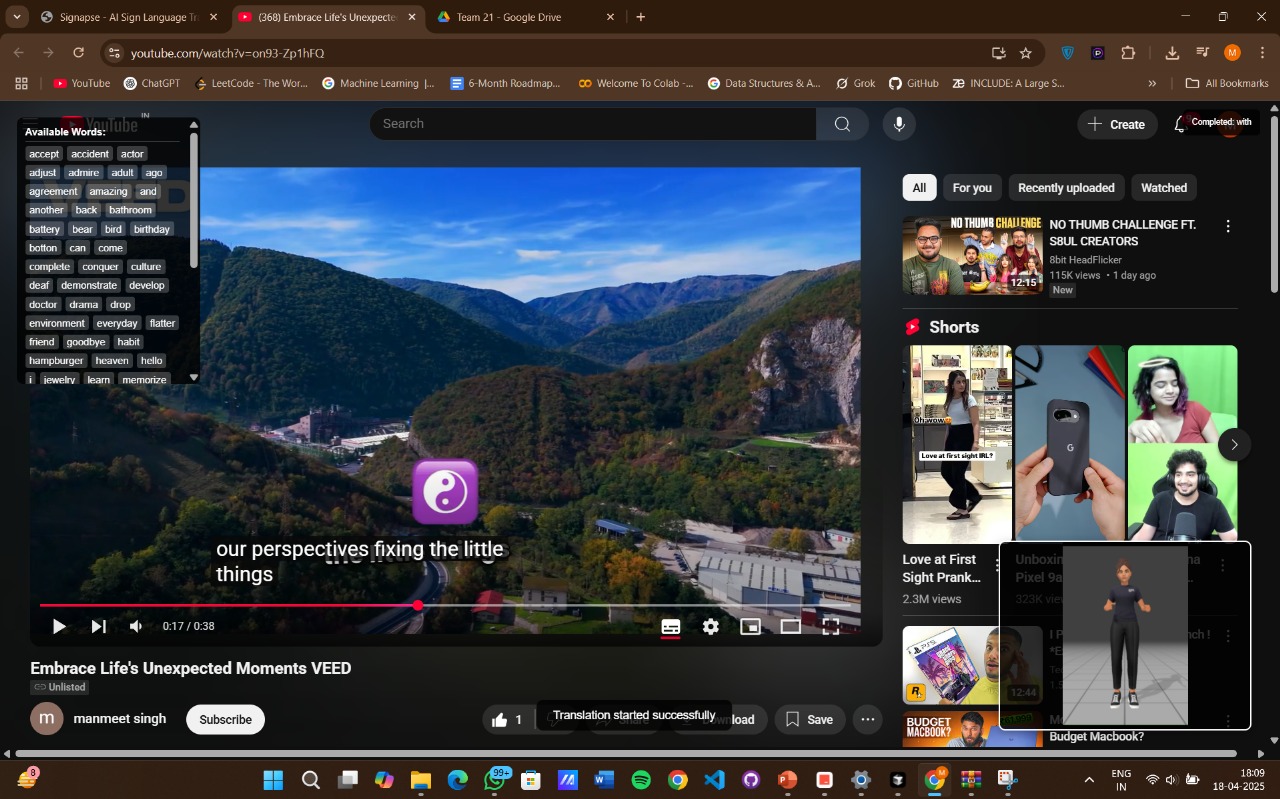Image resolution: width=1280 pixels, height=799 pixels.
Task: Open the Windows Start menu
Action: (x=273, y=780)
